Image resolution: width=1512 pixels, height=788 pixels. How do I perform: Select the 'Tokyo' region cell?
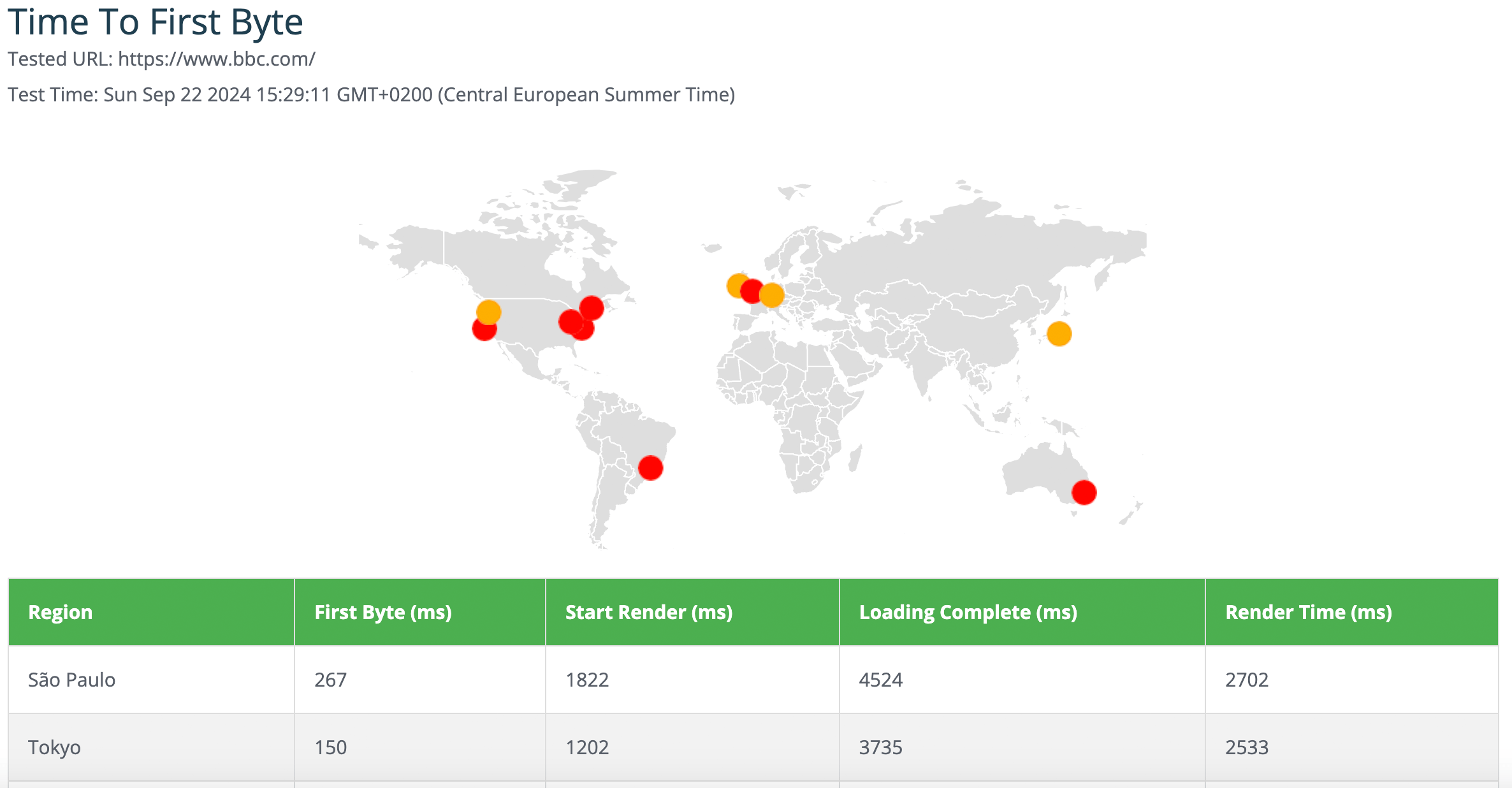pos(151,747)
